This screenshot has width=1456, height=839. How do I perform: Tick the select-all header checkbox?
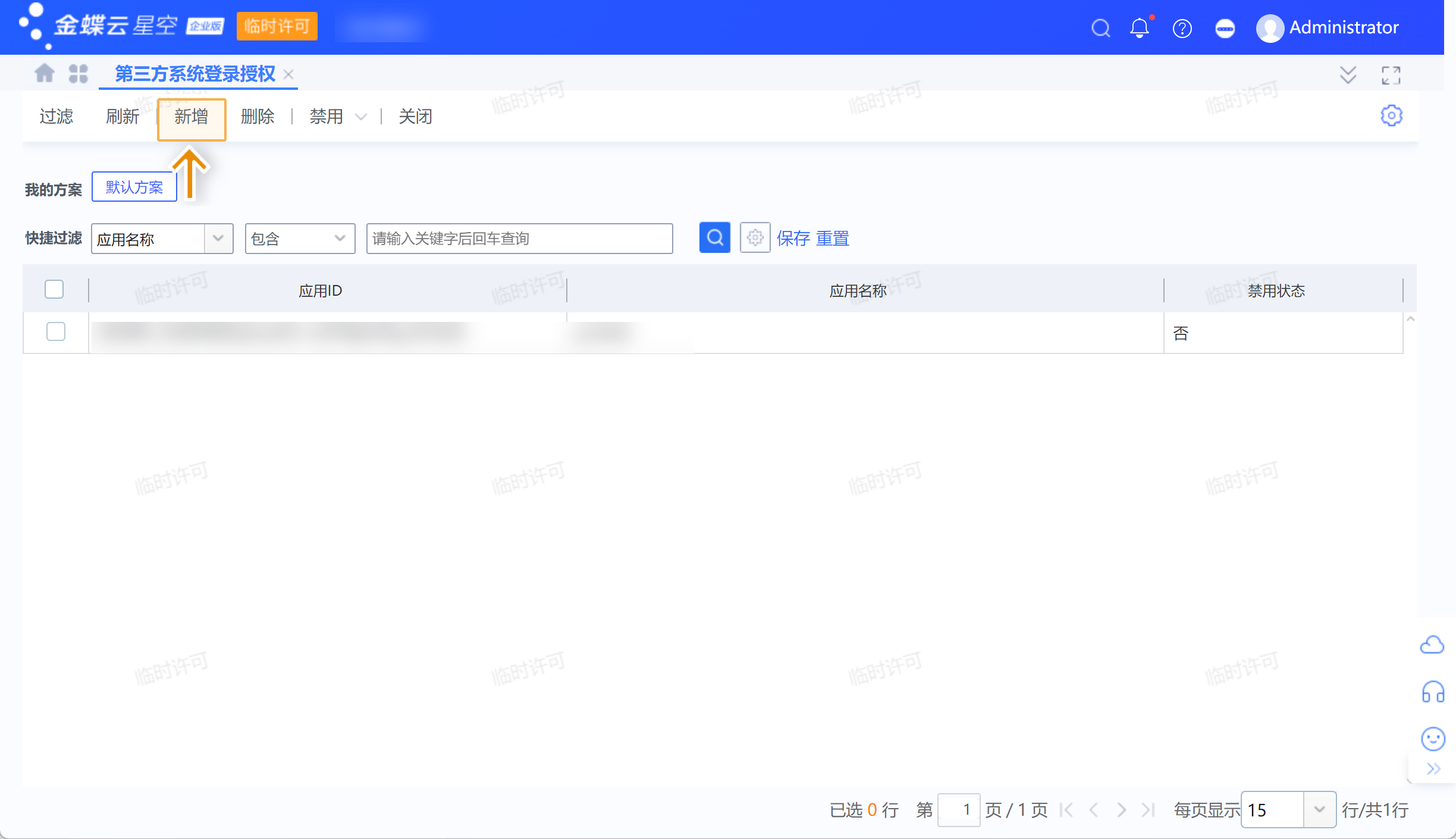pyautogui.click(x=54, y=289)
